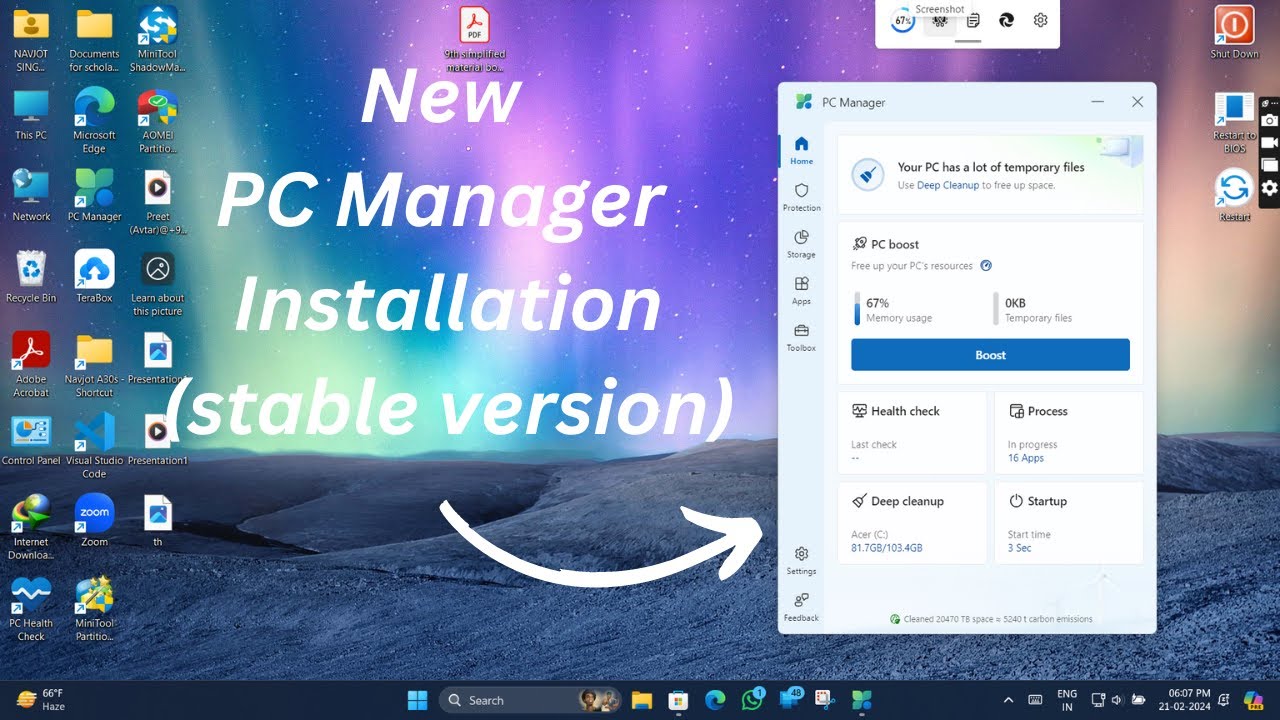1280x720 pixels.
Task: Click the video record icon on side bar
Action: [x=1269, y=143]
